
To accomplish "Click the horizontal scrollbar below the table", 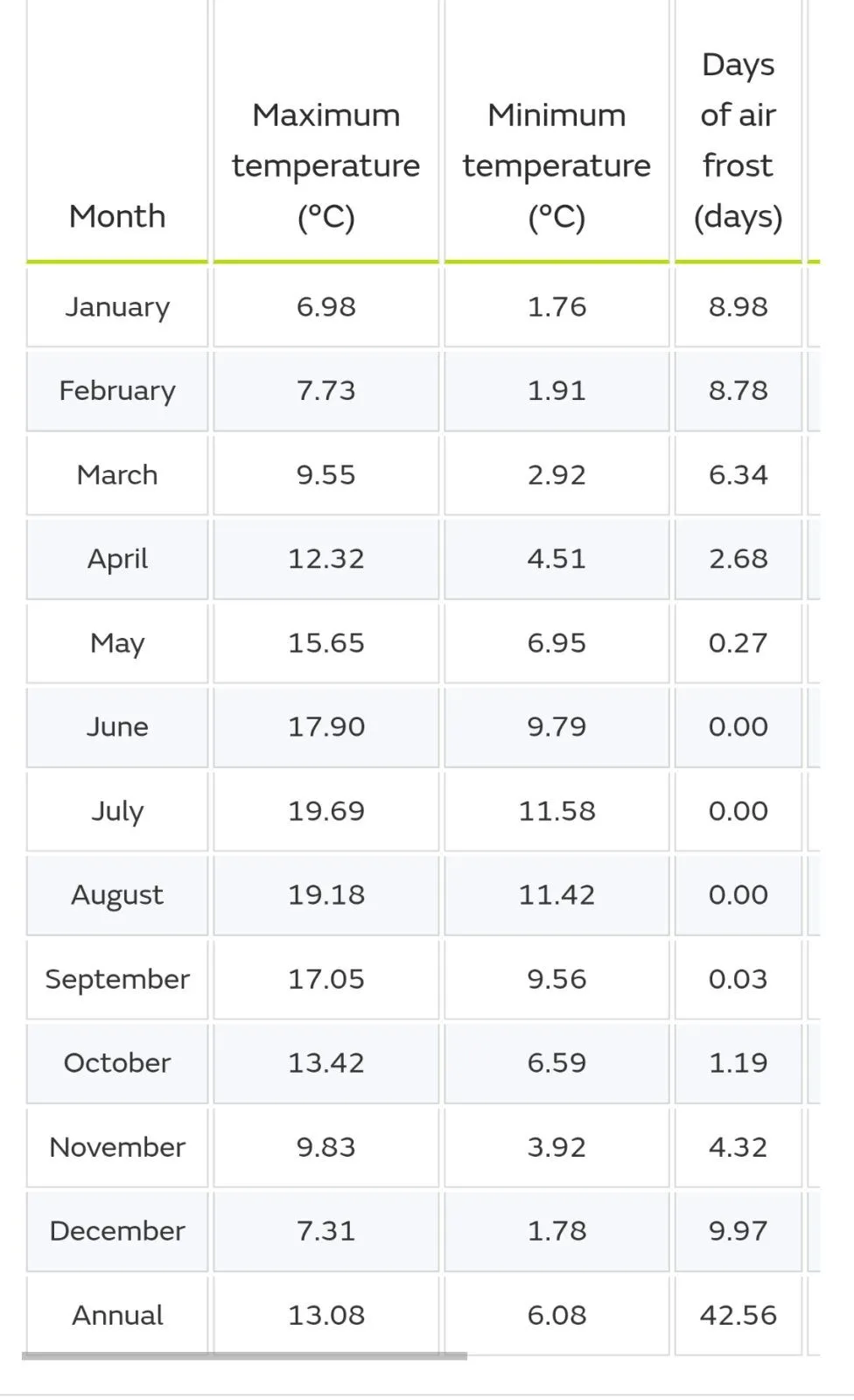I will click(244, 1356).
